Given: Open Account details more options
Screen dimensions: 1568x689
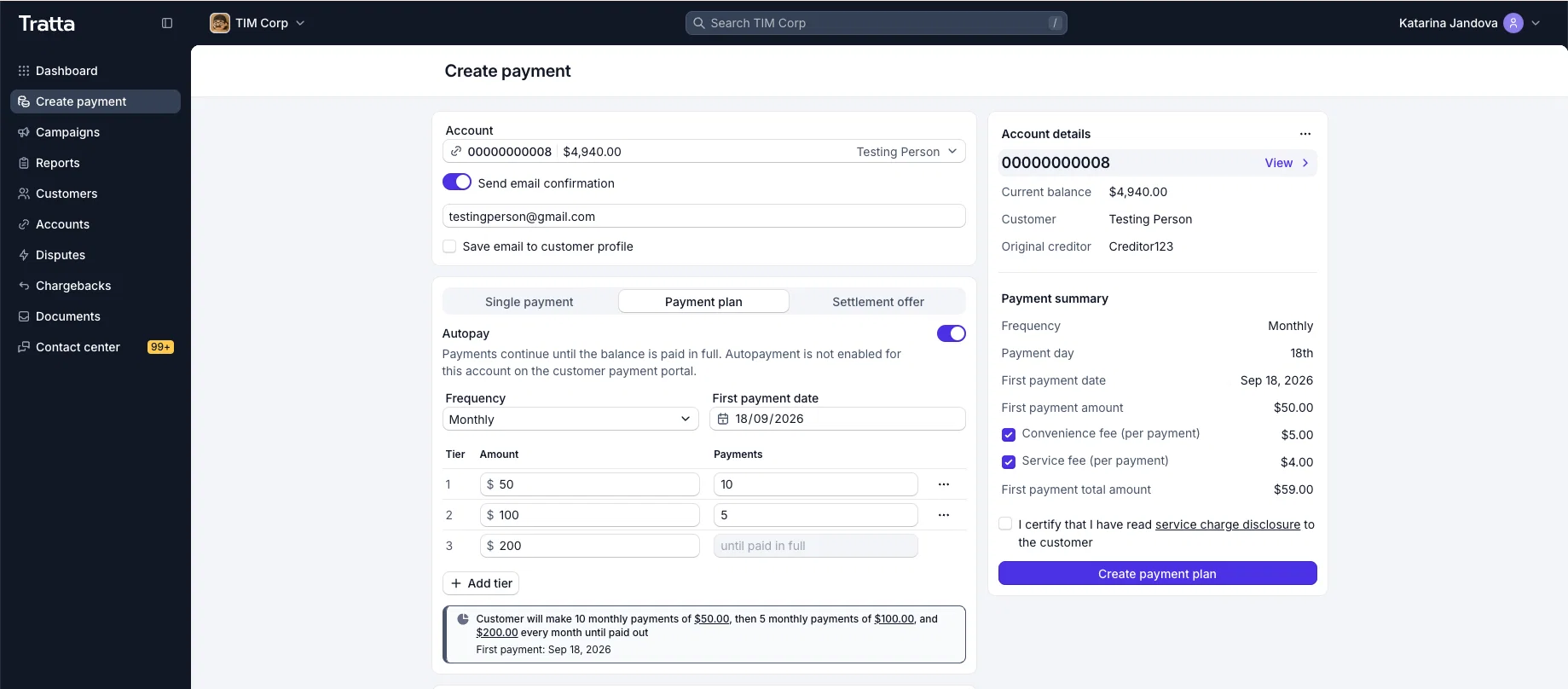Looking at the screenshot, I should click(1305, 134).
